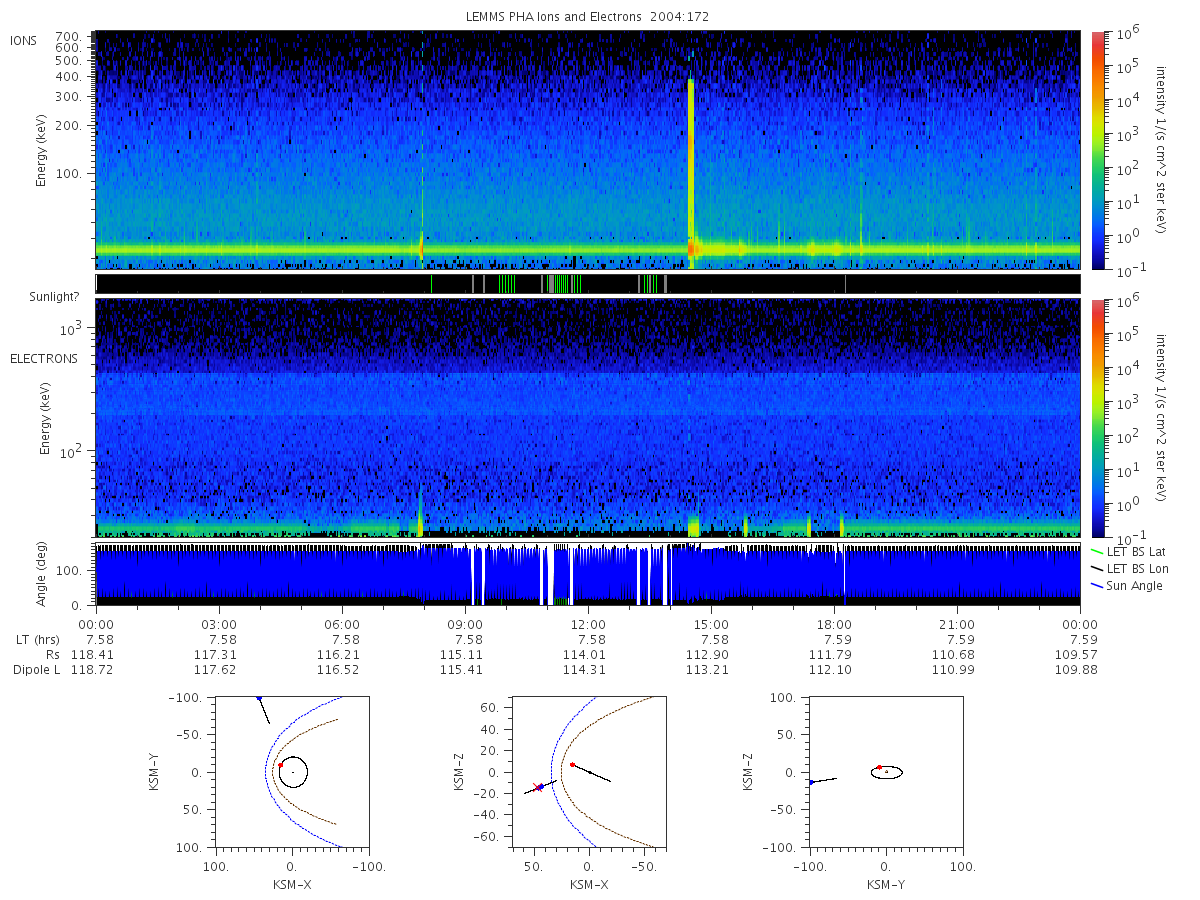1200x900 pixels.
Task: Select the Rs value 117.31
Action: click(214, 654)
